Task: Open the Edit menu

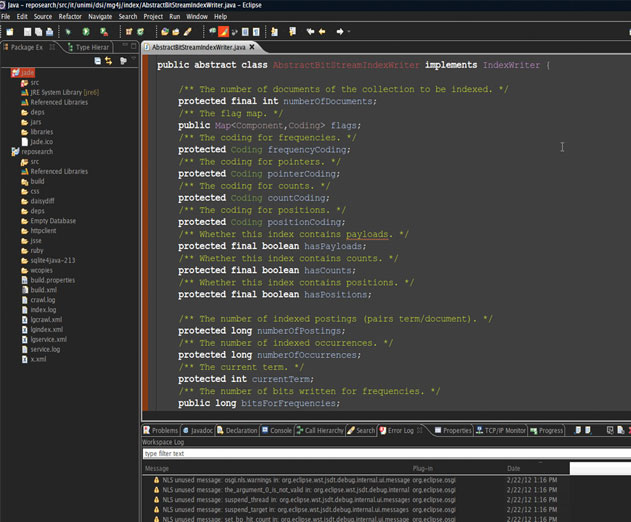Action: (22, 17)
